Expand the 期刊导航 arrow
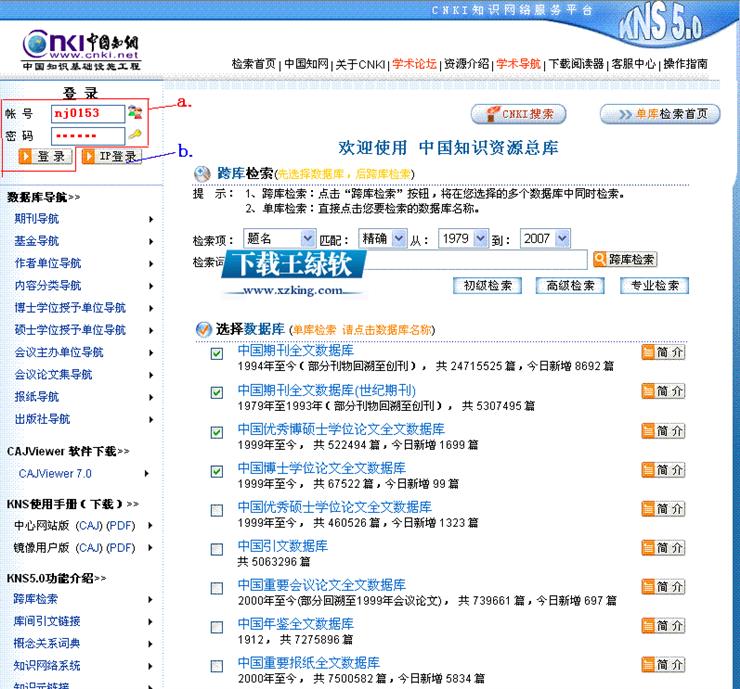 (x=151, y=219)
